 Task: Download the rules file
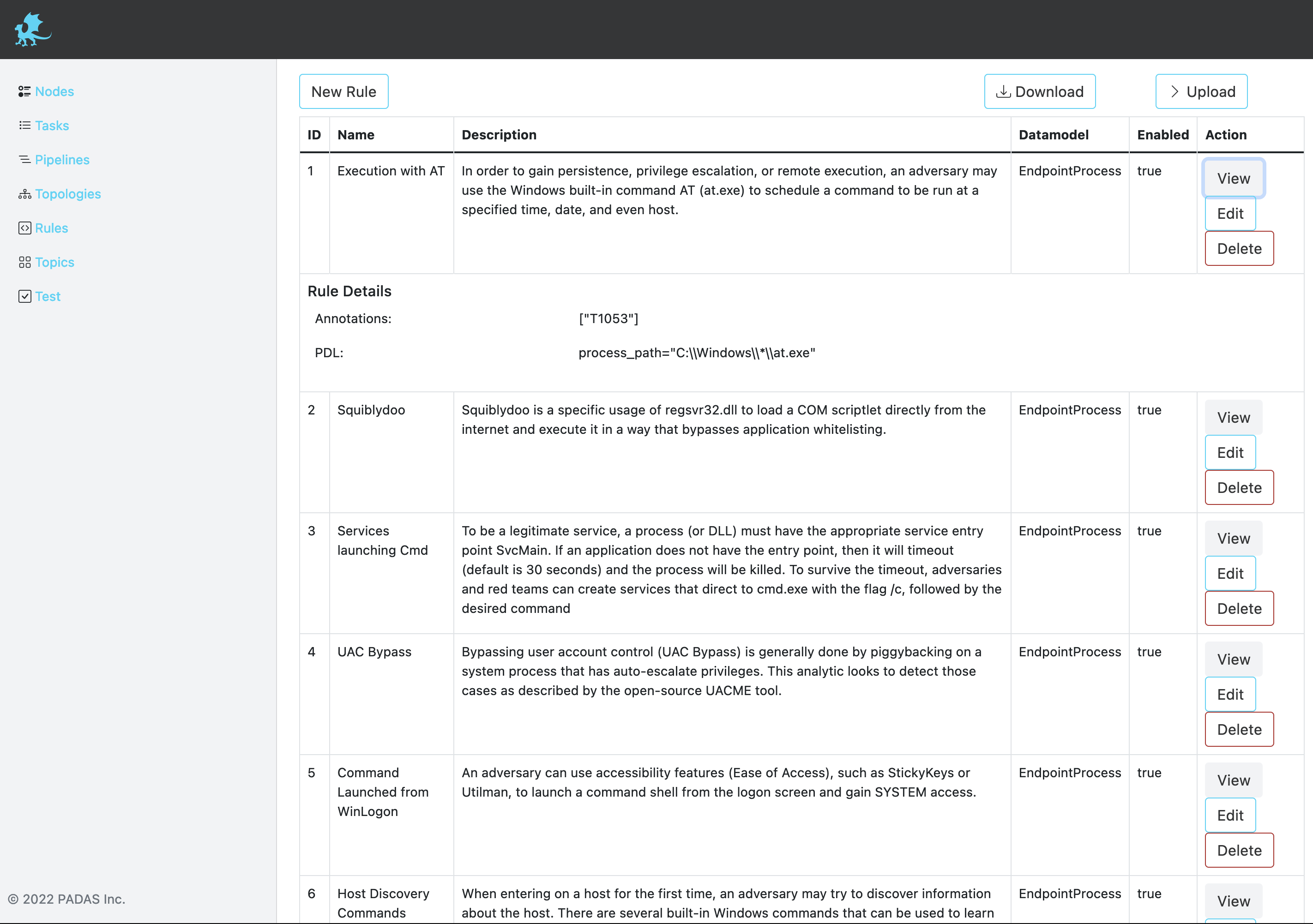pos(1039,91)
